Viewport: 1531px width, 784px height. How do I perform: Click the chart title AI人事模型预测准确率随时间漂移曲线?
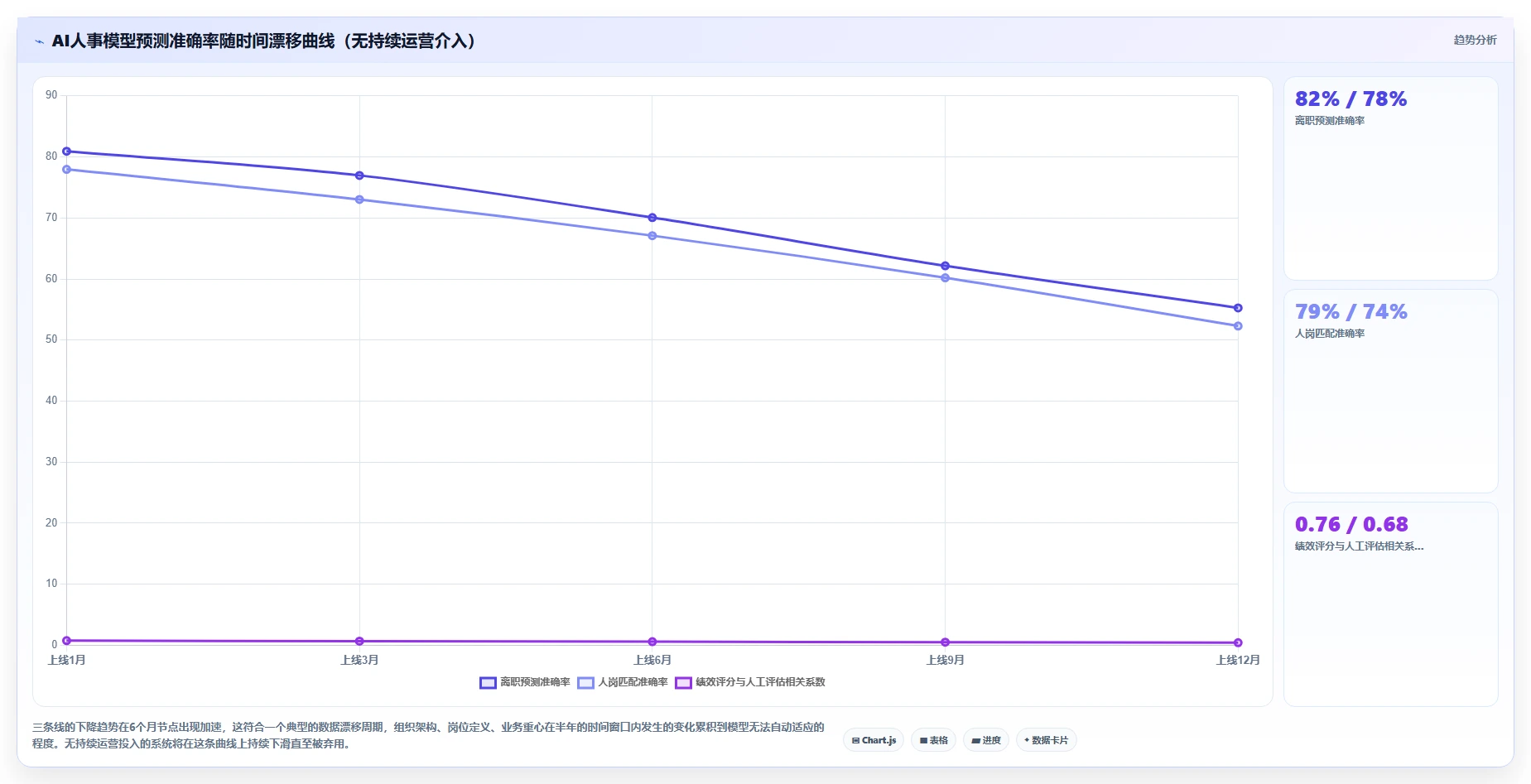click(266, 41)
